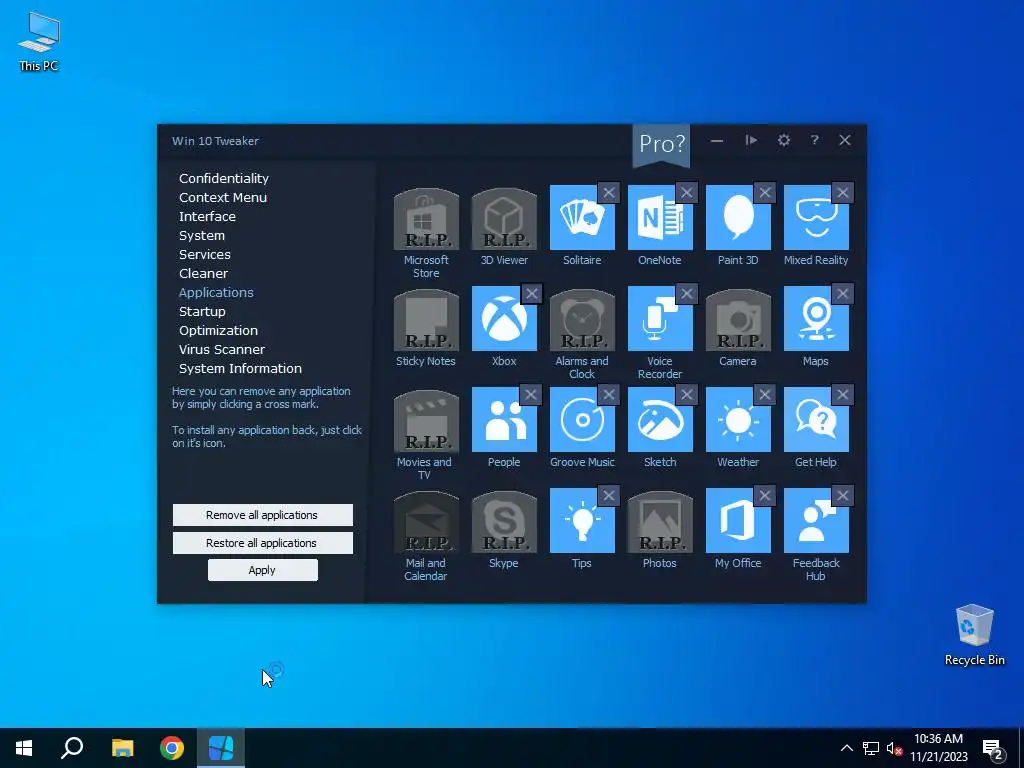Switch to the Interface section
This screenshot has height=768, width=1024.
coord(207,216)
